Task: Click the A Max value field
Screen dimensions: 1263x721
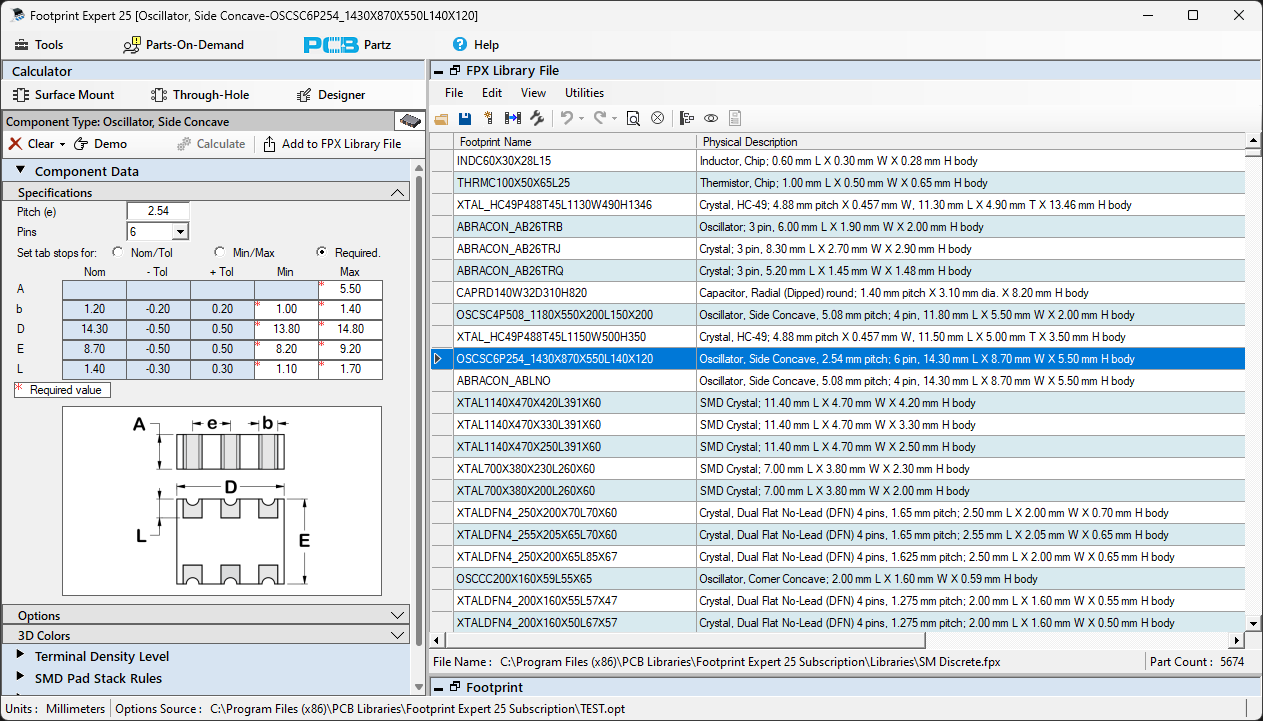Action: click(x=350, y=289)
